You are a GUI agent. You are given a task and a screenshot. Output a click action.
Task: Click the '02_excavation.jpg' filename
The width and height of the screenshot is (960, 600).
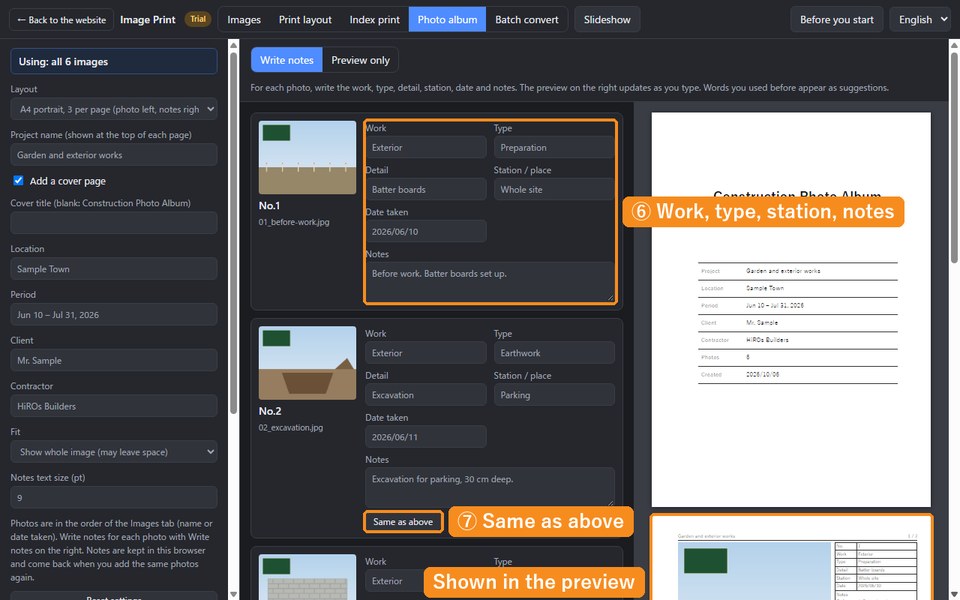coord(291,427)
